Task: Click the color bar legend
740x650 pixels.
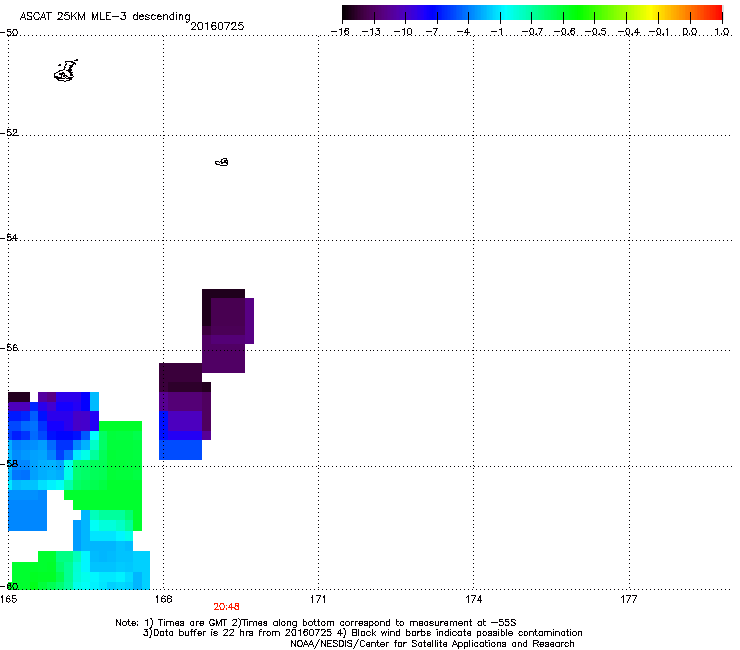Action: pos(532,13)
